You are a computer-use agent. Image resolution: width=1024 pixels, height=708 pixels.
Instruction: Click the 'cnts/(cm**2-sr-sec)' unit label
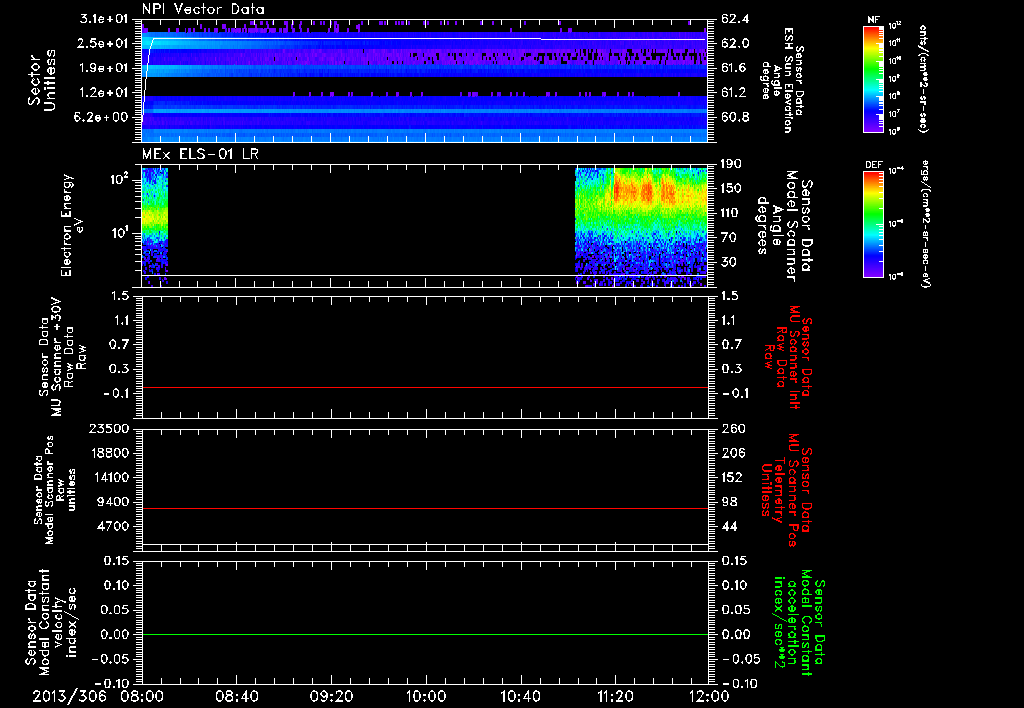click(923, 79)
